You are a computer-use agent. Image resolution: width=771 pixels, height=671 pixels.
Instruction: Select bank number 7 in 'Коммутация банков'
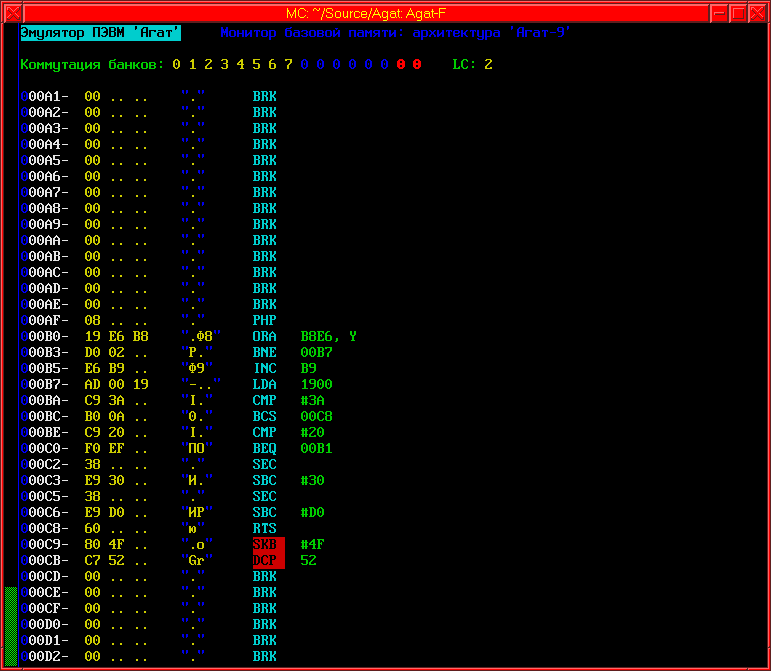pos(289,65)
